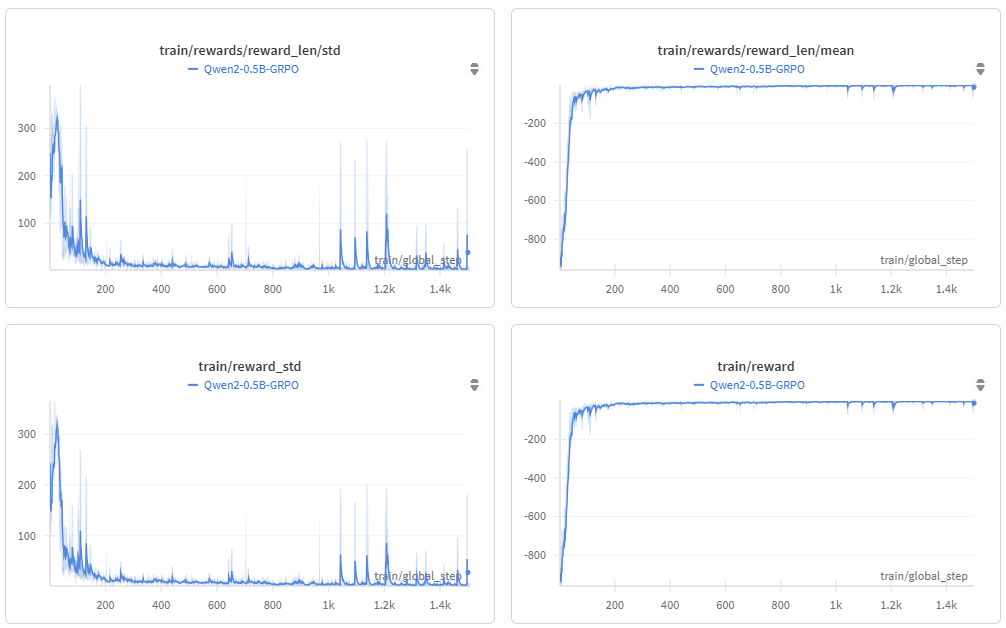Click the train/rewards/reward_len/mean chart title

[x=755, y=50]
